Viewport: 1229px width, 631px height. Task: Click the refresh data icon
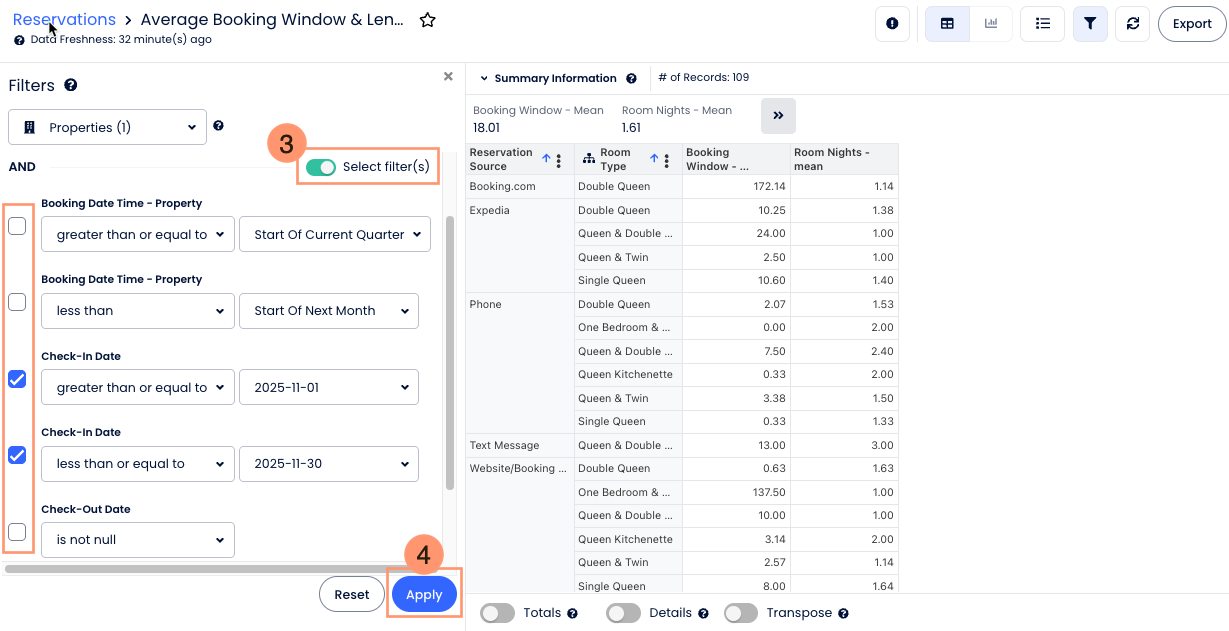tap(1132, 24)
